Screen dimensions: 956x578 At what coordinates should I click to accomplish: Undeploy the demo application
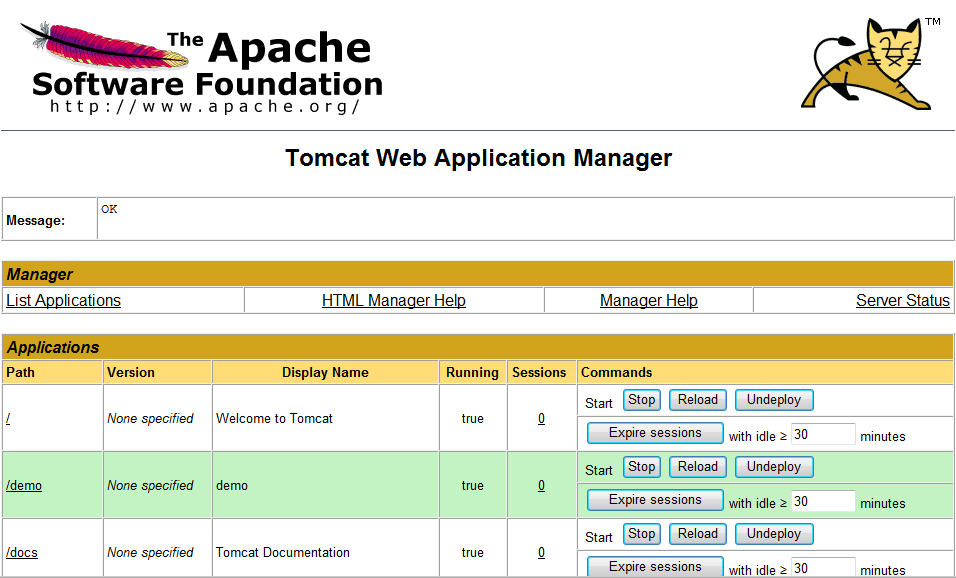point(773,467)
